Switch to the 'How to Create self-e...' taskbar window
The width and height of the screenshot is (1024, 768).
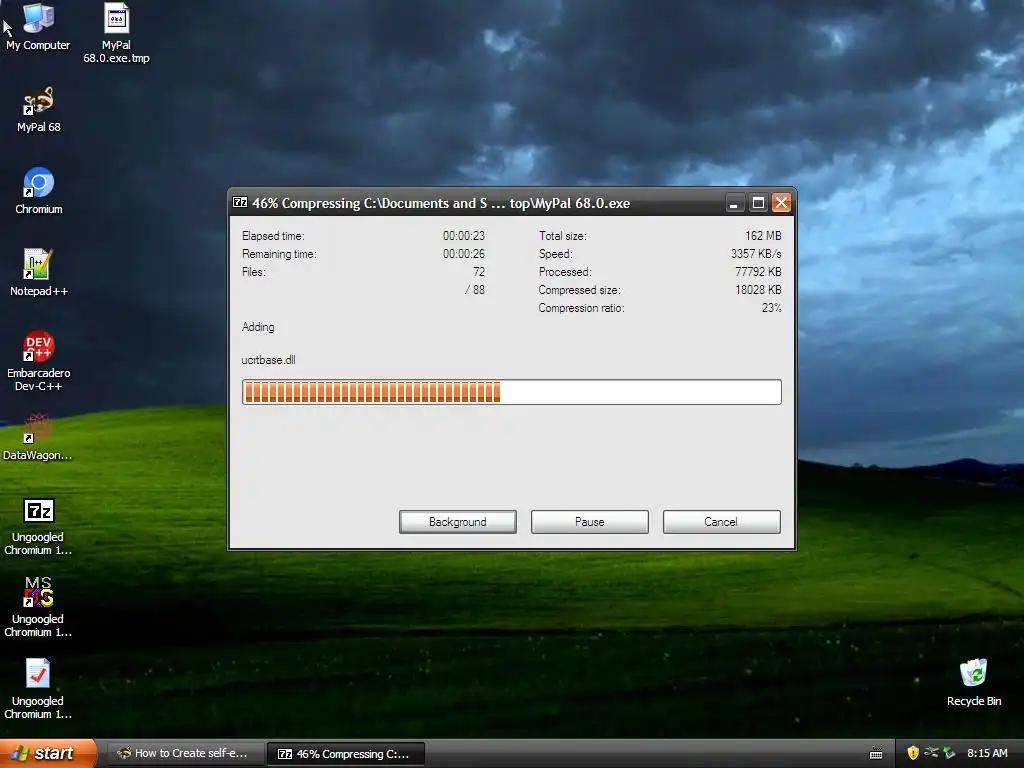click(185, 753)
